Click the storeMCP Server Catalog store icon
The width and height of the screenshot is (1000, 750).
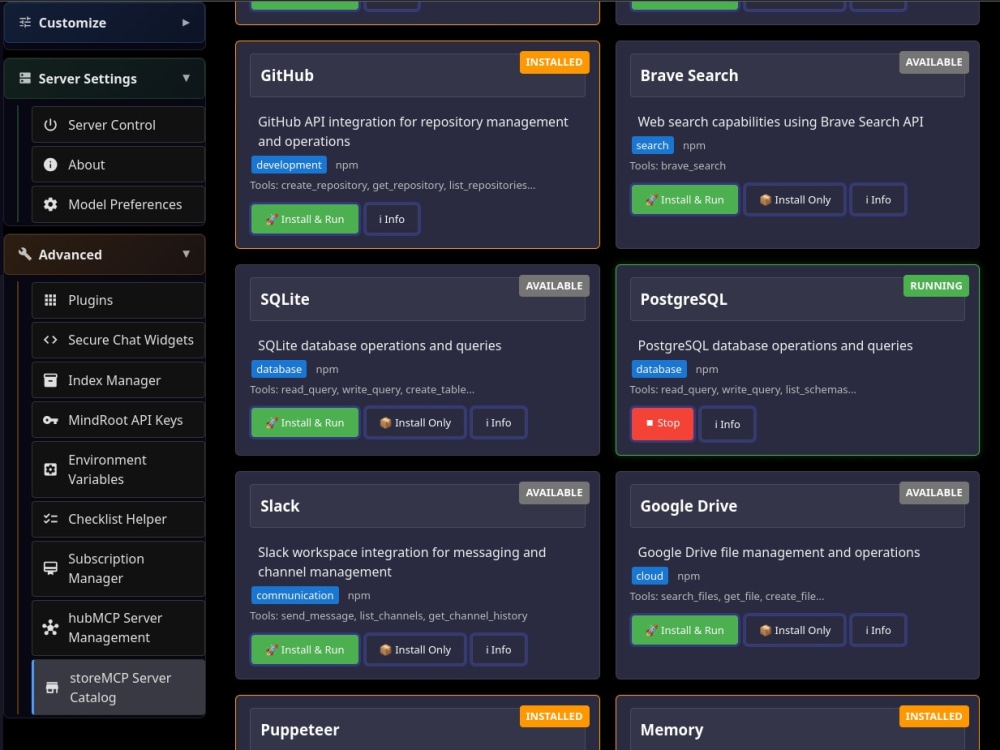point(52,688)
